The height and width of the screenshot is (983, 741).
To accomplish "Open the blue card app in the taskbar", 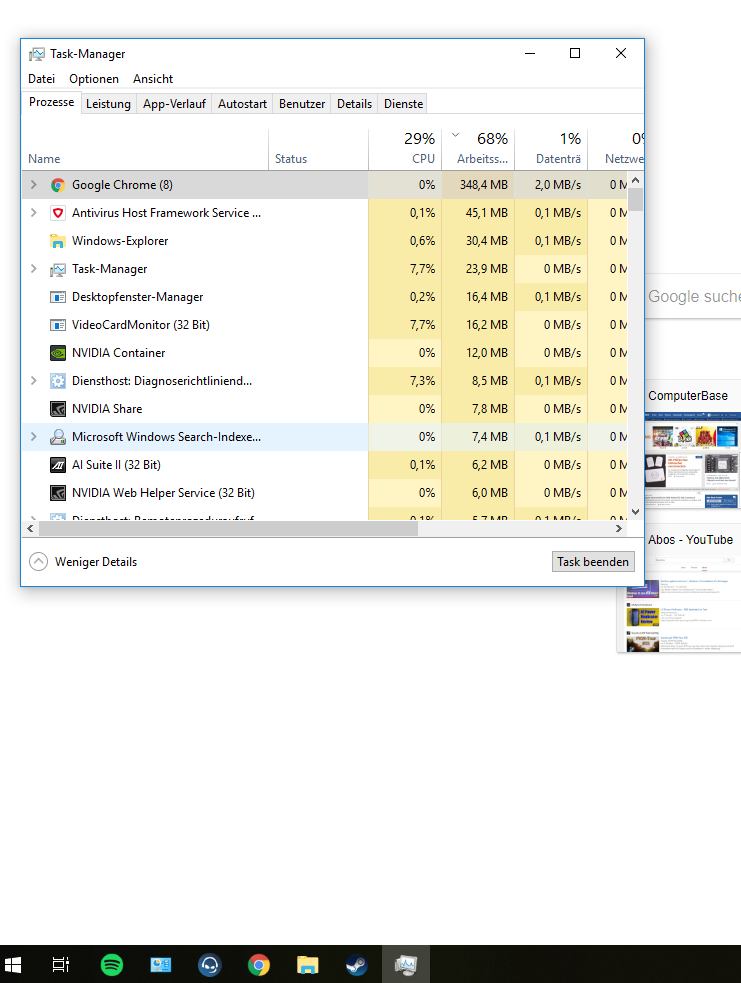I will (x=160, y=964).
